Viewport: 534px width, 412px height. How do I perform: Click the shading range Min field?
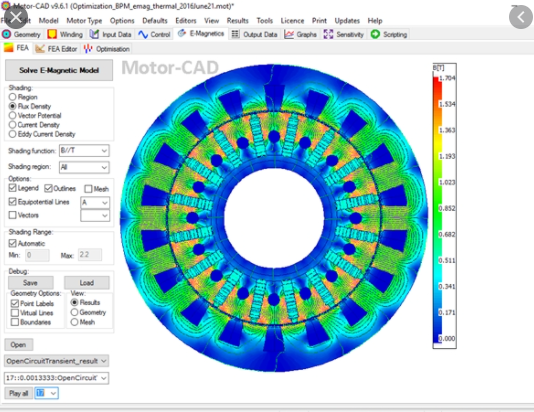tap(37, 255)
